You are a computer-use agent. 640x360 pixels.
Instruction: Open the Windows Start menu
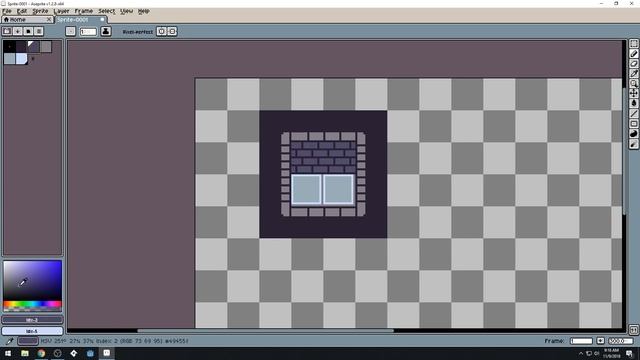8,353
